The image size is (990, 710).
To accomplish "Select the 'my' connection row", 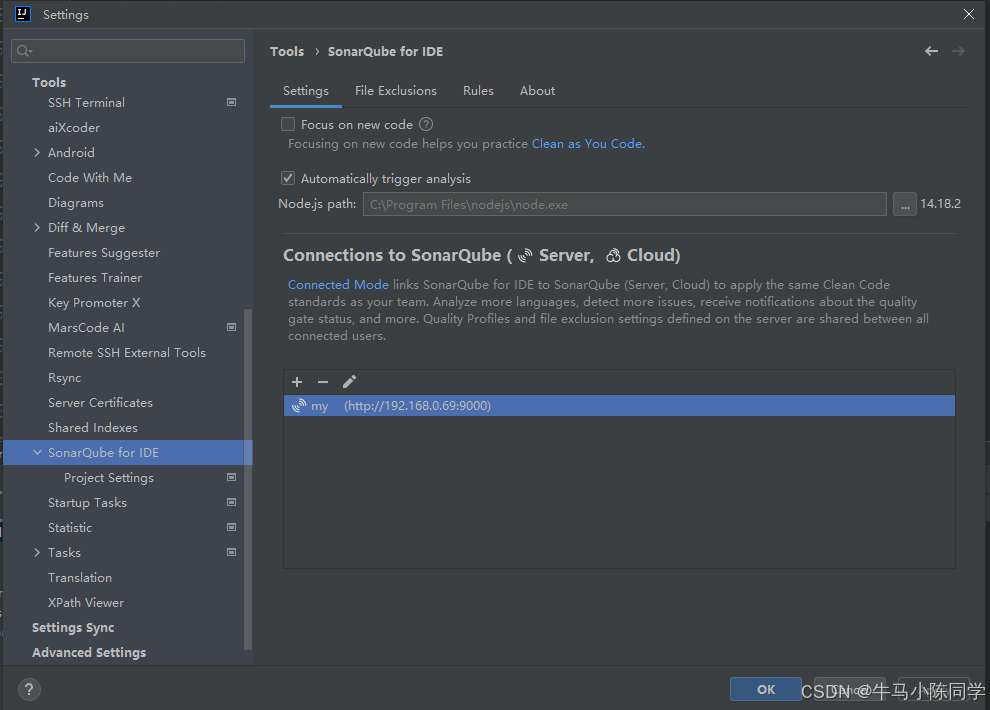I will click(619, 406).
